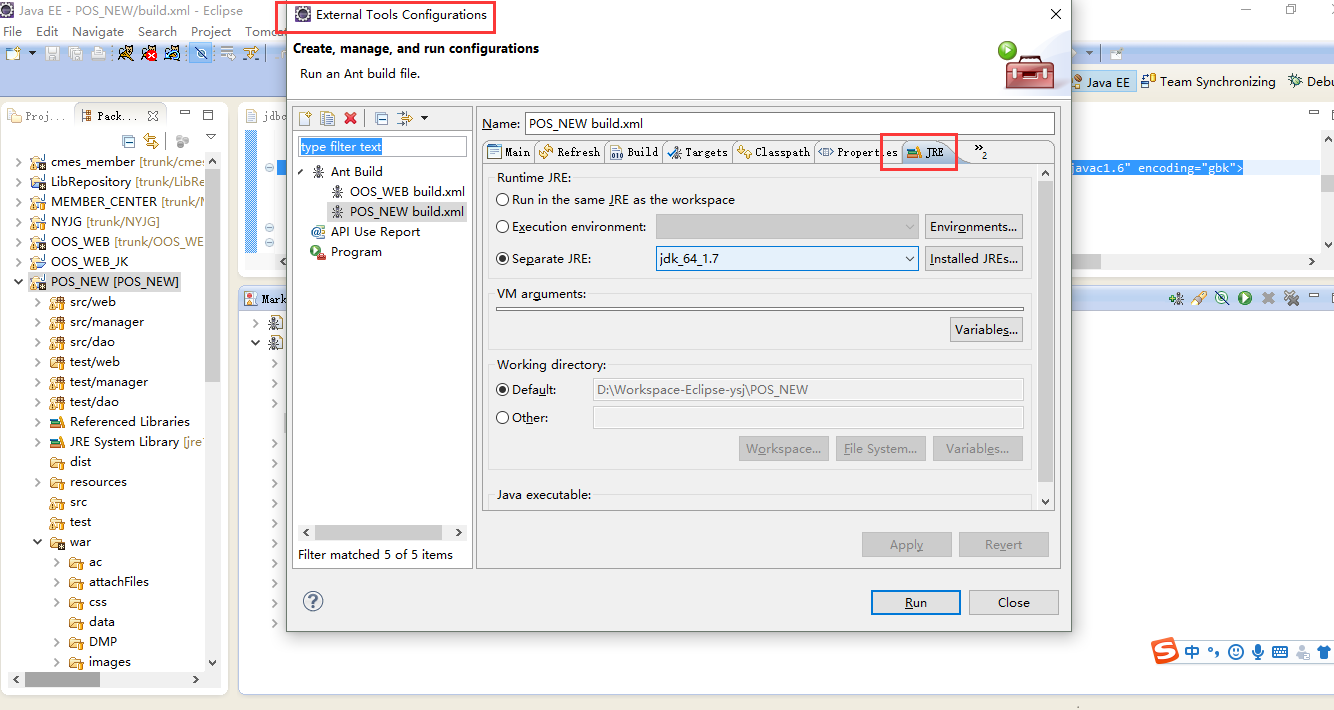Screen dimensions: 1334x710
Task: Click the flashlight search icon in Ant view
Action: pos(1199,298)
